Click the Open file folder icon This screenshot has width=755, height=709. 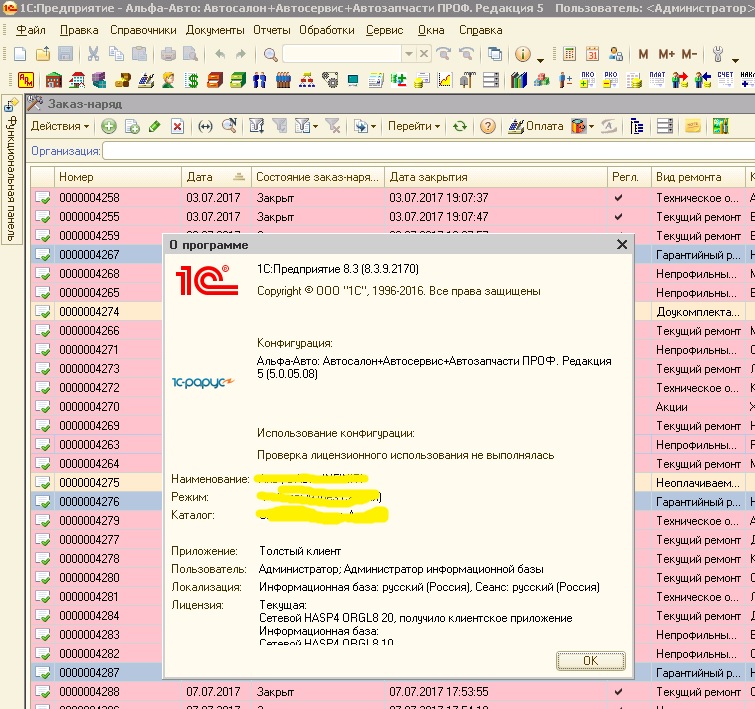[43, 54]
